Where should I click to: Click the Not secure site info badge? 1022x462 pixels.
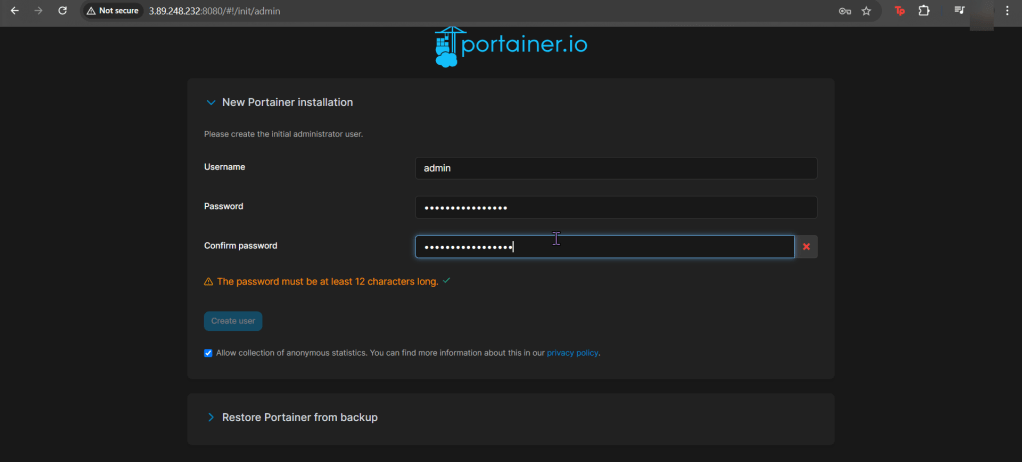tap(112, 11)
